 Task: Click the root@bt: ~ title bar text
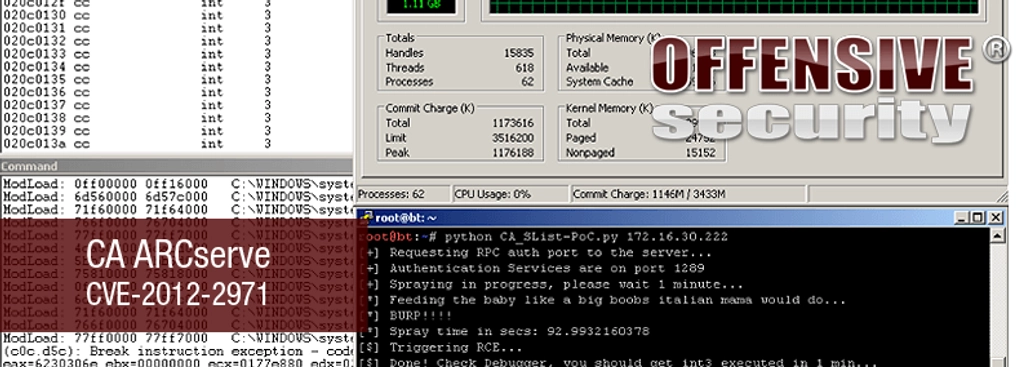(405, 218)
